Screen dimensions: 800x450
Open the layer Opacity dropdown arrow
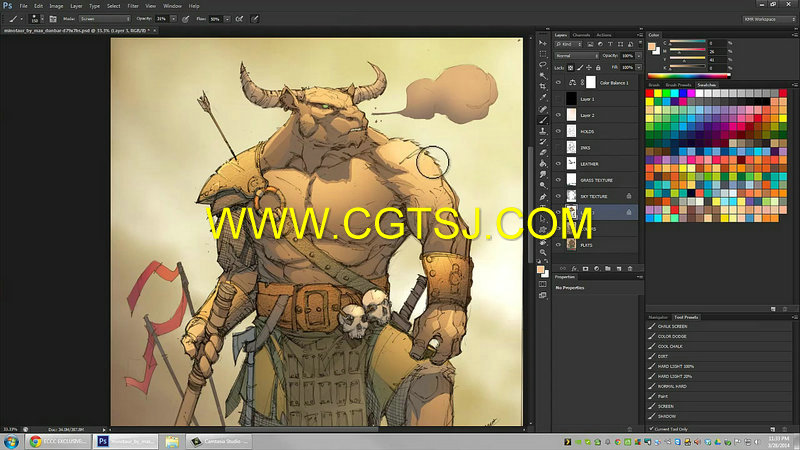coord(638,56)
